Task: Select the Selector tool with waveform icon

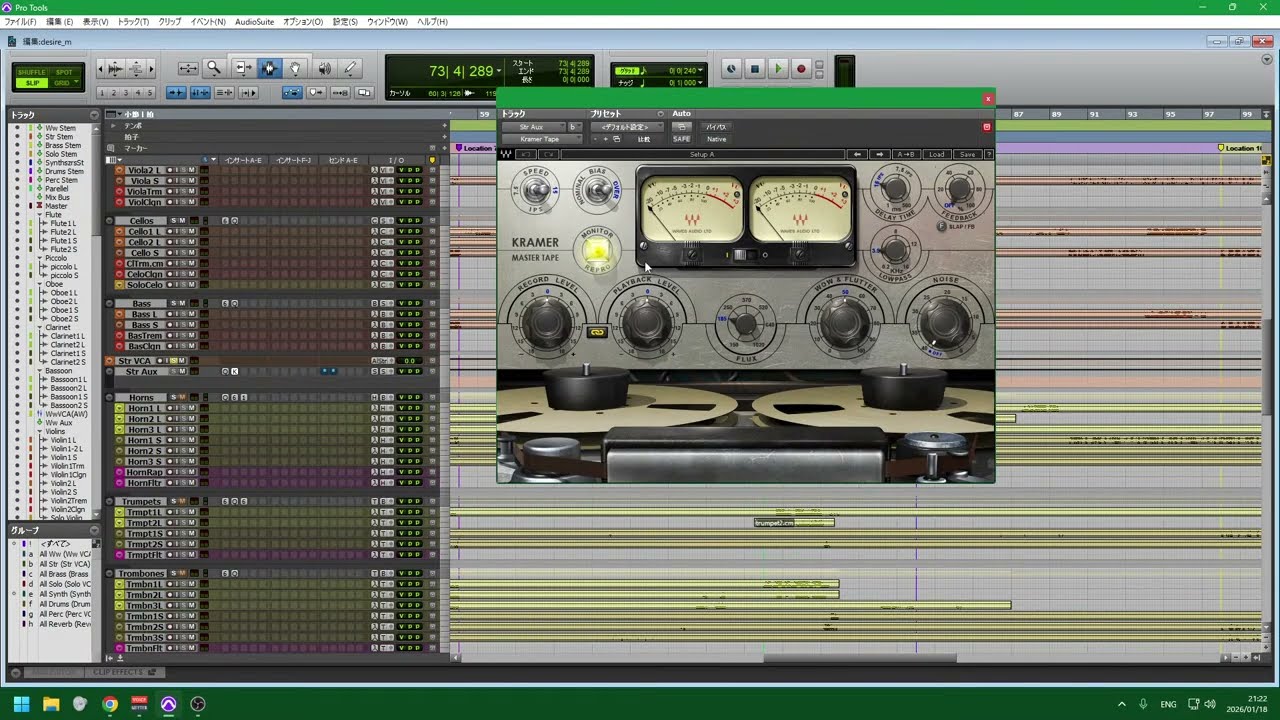Action: coord(269,68)
